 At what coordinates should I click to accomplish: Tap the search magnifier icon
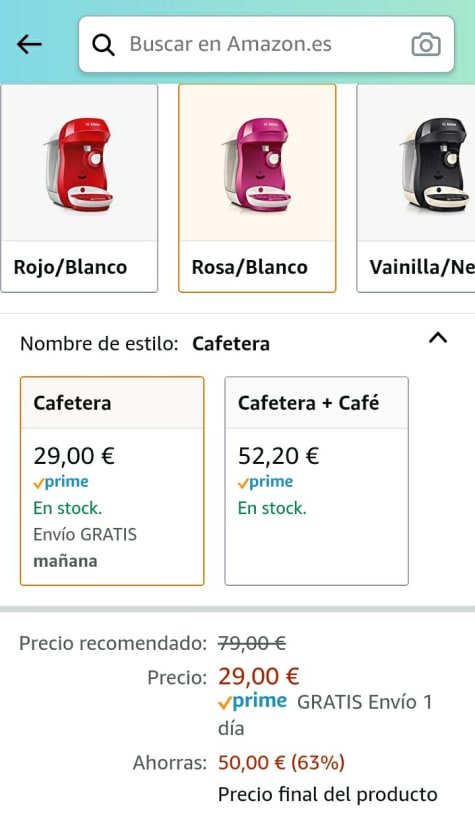(x=103, y=45)
